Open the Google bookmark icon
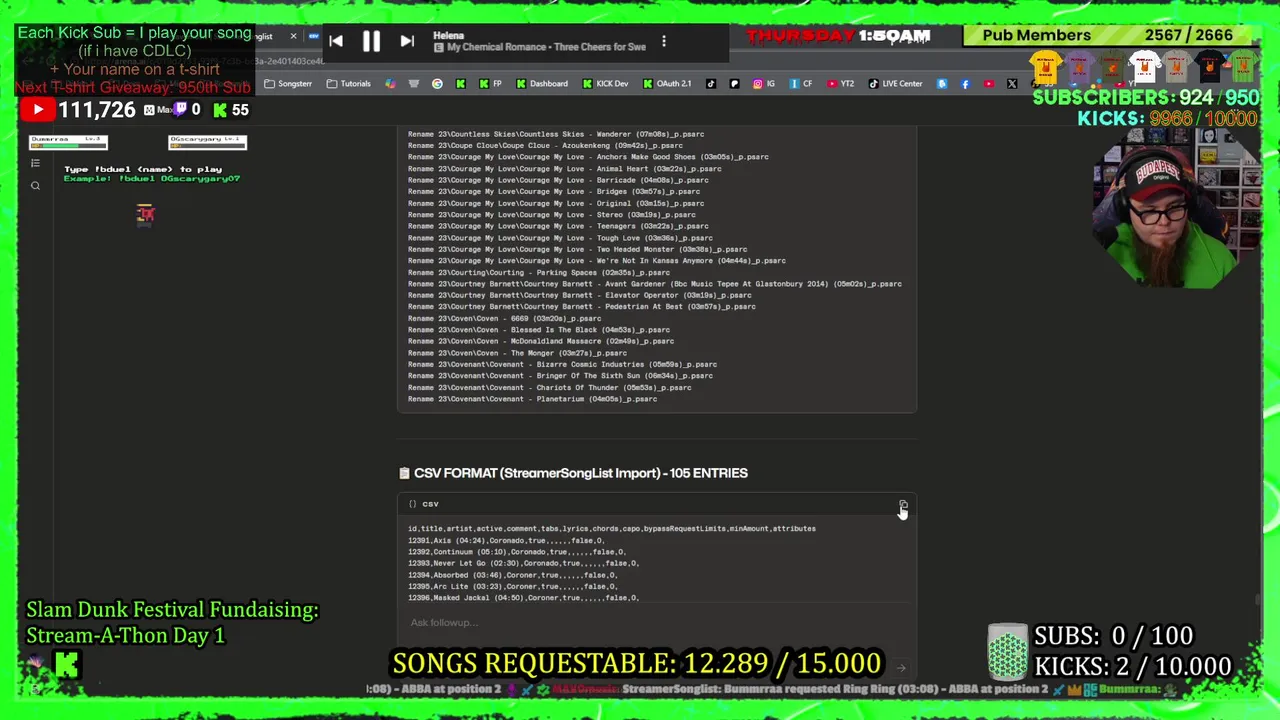This screenshot has width=1280, height=720. 437,84
